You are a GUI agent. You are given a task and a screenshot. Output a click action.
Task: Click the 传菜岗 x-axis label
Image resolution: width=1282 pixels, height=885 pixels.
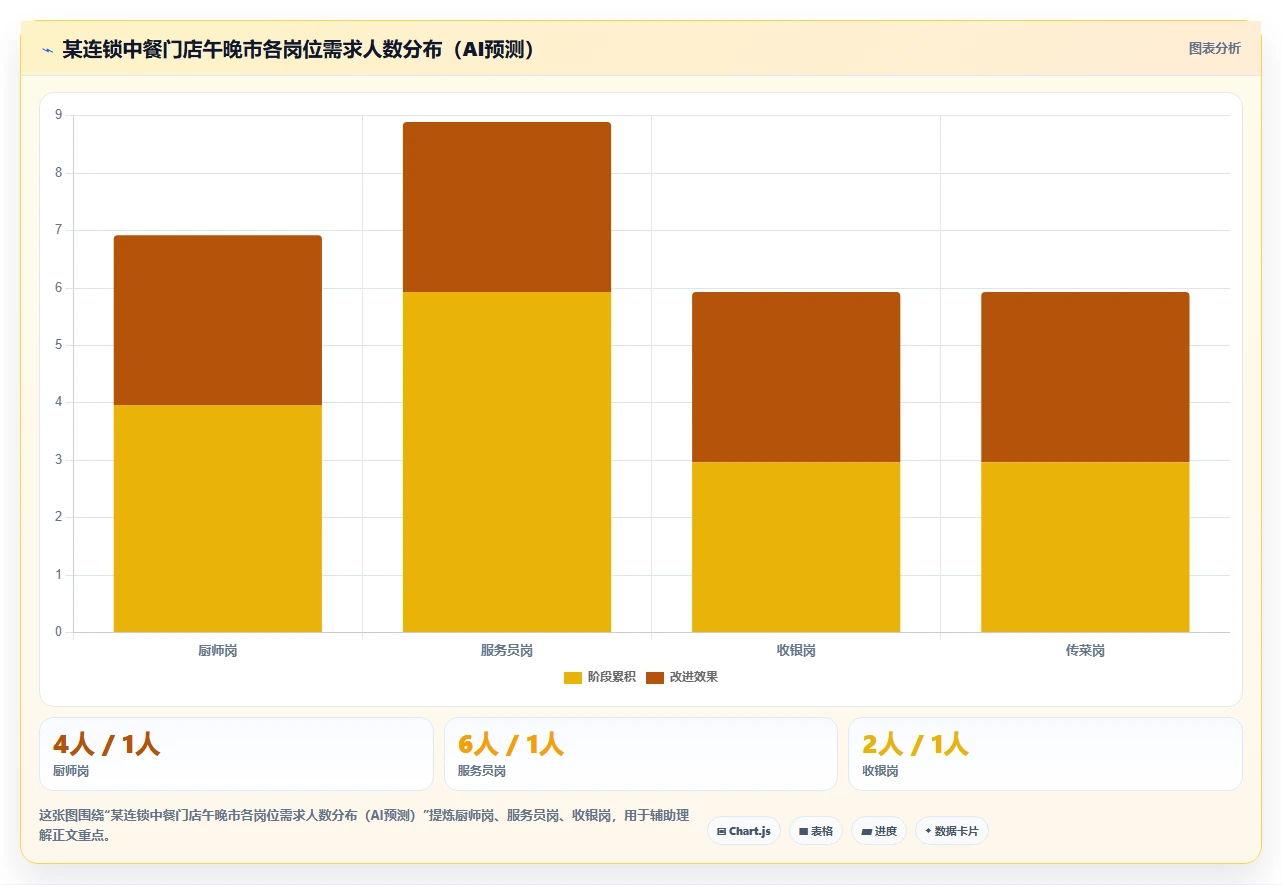pyautogui.click(x=1085, y=650)
